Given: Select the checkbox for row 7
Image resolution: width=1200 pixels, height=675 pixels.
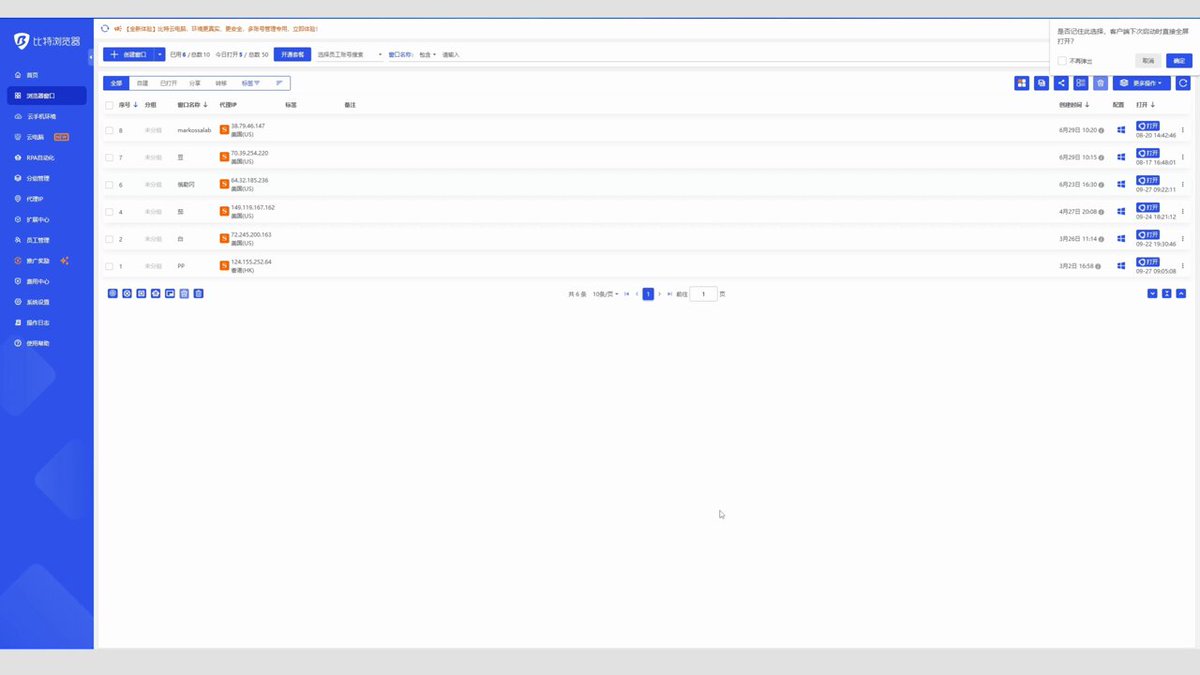Looking at the screenshot, I should [109, 157].
